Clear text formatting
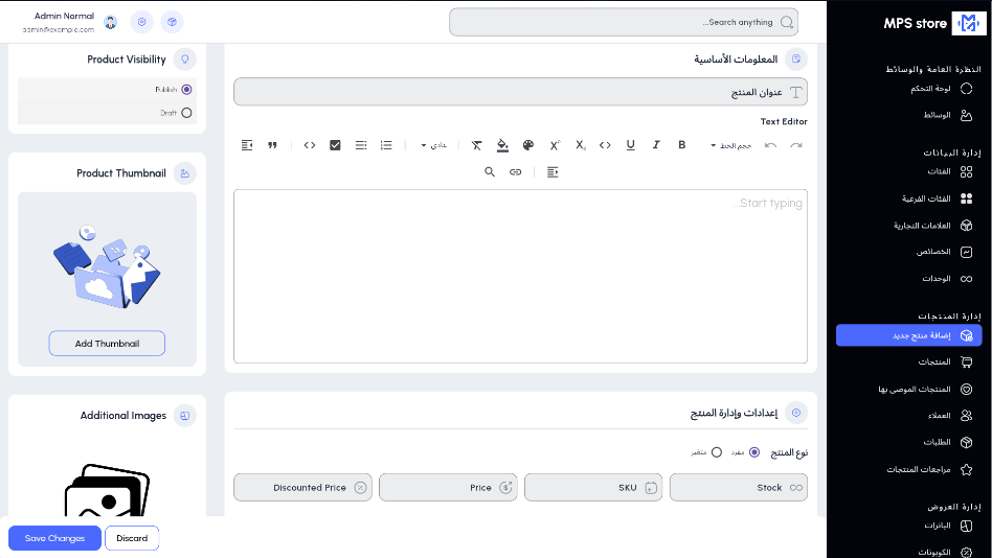The width and height of the screenshot is (992, 558). (x=476, y=145)
